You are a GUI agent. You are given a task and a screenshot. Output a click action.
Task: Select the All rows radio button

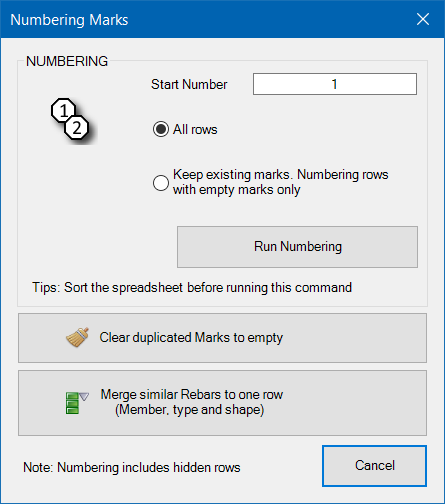tap(161, 129)
